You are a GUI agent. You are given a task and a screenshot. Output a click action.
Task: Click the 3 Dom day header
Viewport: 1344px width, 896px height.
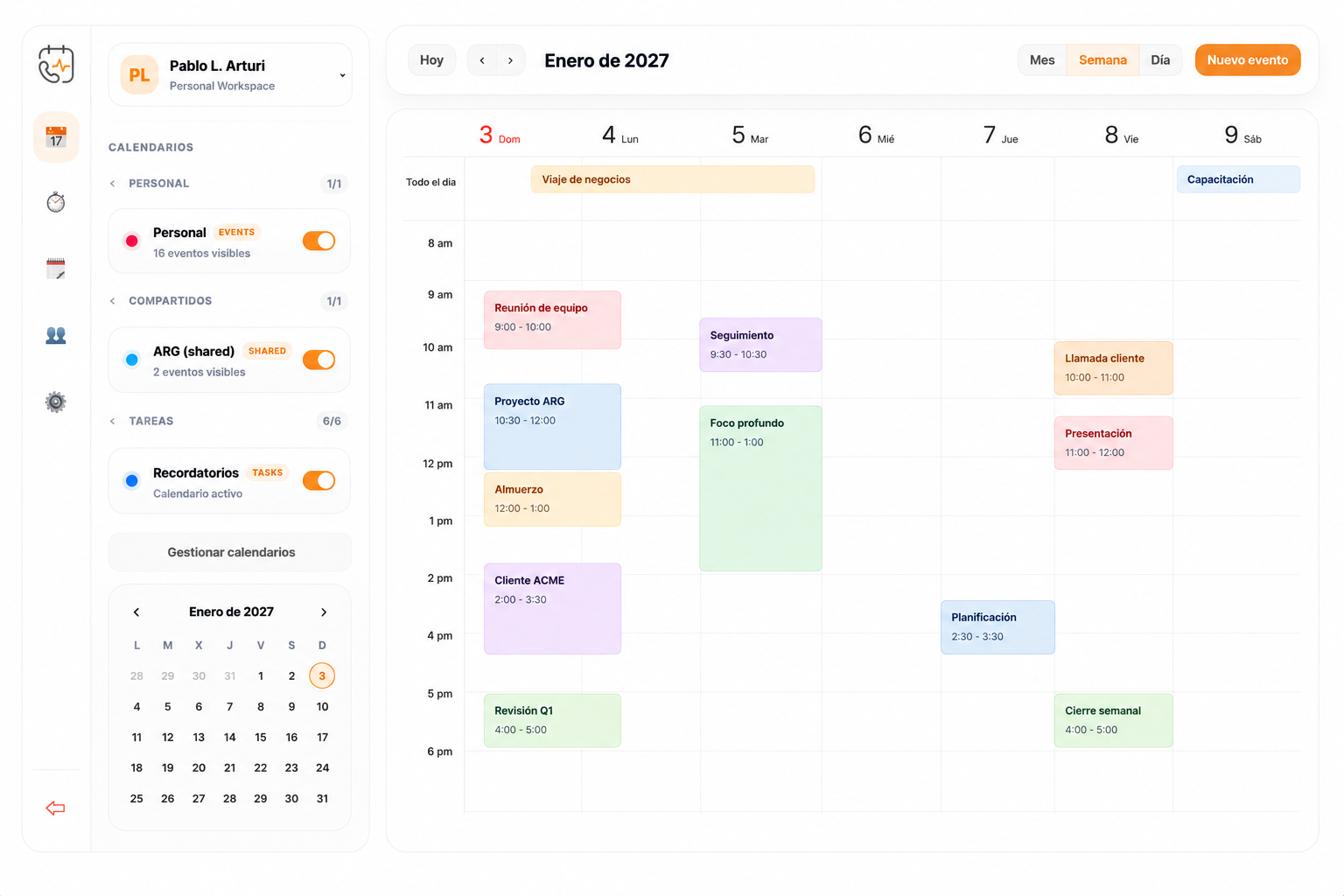500,135
